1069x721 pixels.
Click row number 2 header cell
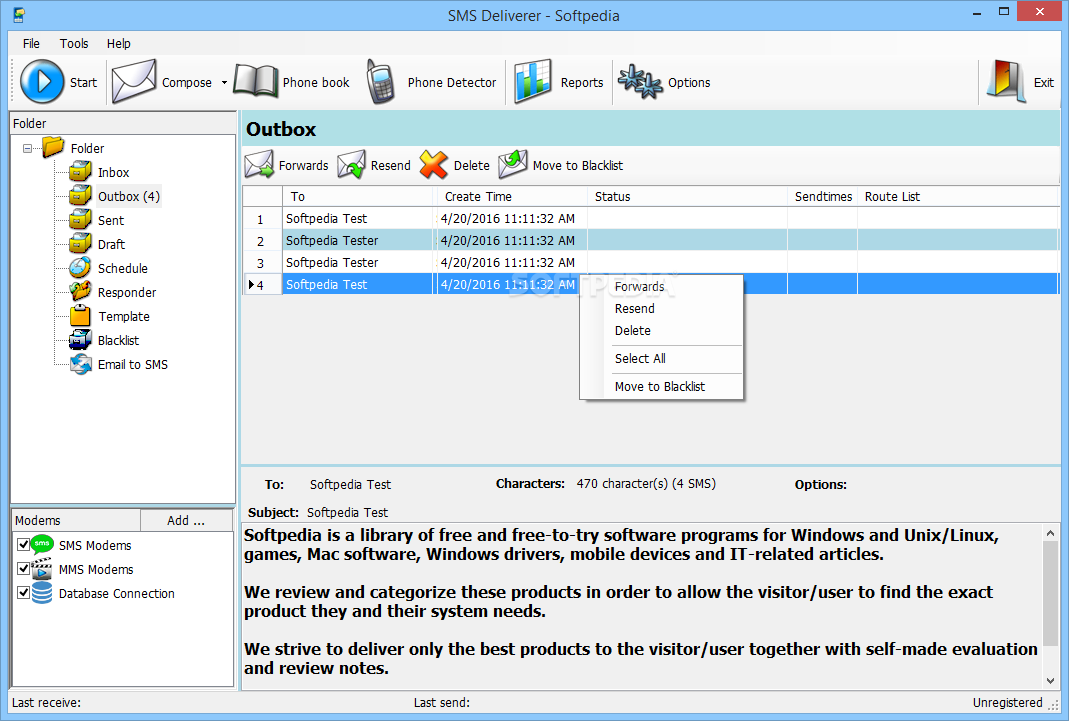262,241
